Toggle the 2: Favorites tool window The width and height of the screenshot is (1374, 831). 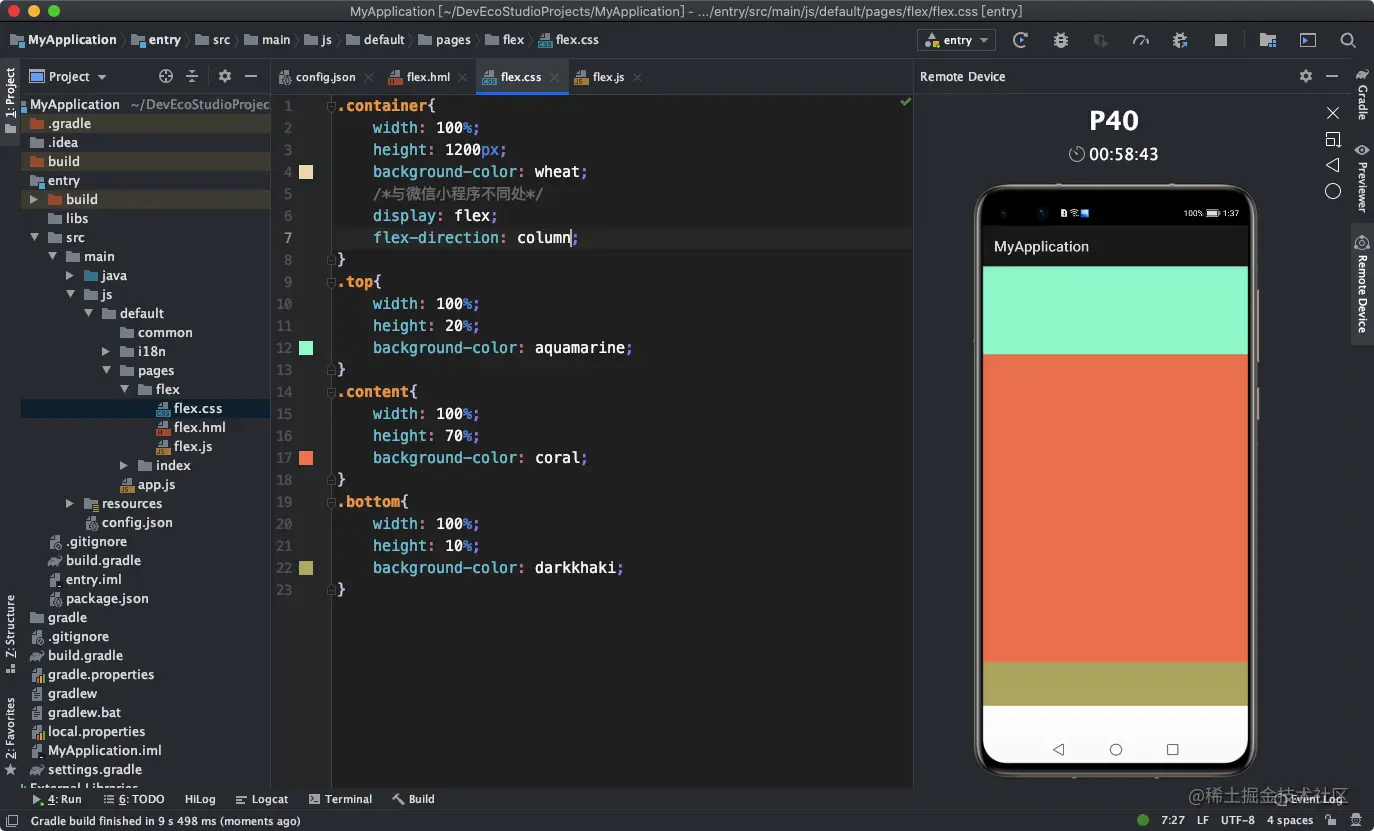click(10, 736)
